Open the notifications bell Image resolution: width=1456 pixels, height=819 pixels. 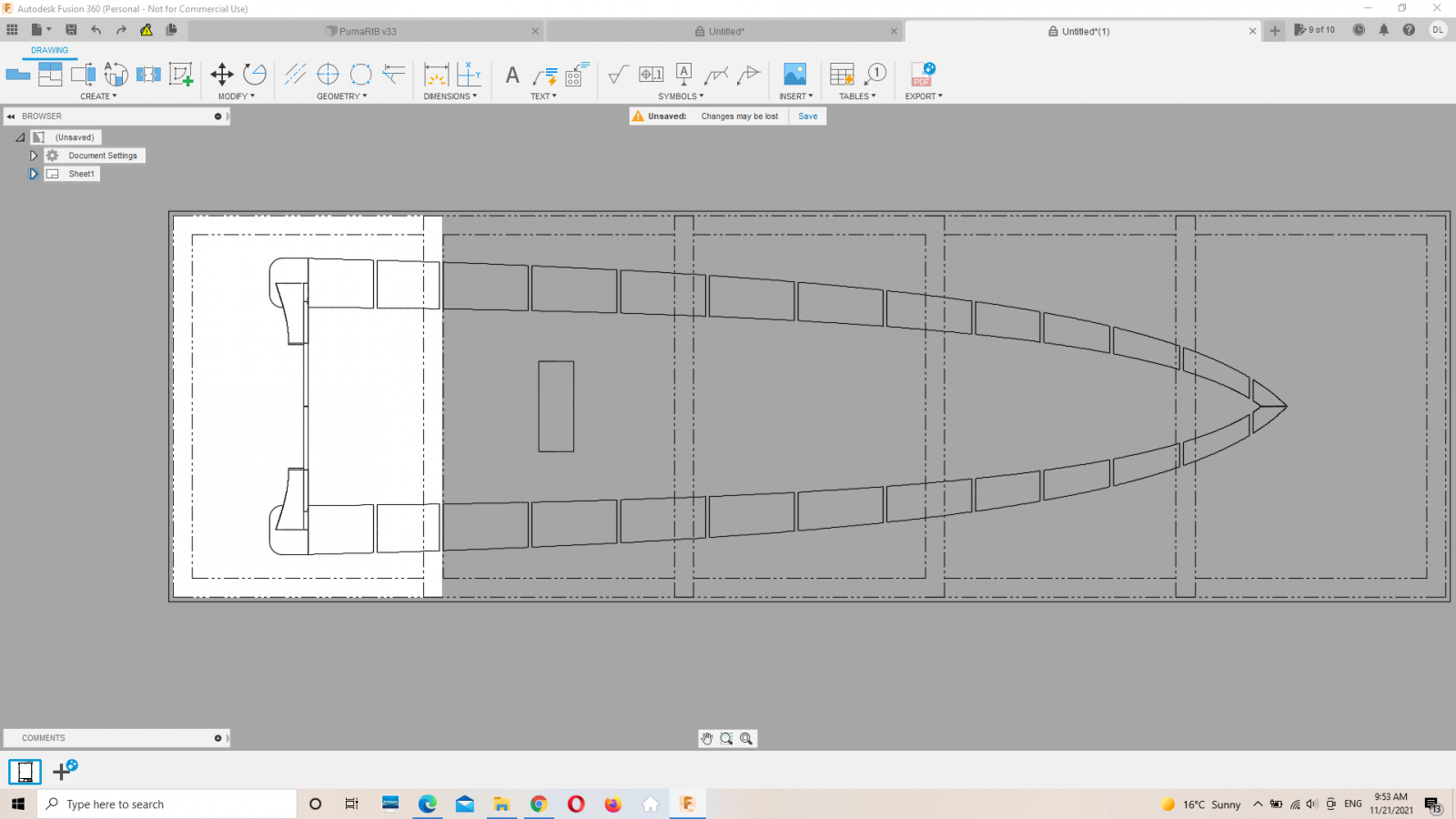click(1384, 30)
